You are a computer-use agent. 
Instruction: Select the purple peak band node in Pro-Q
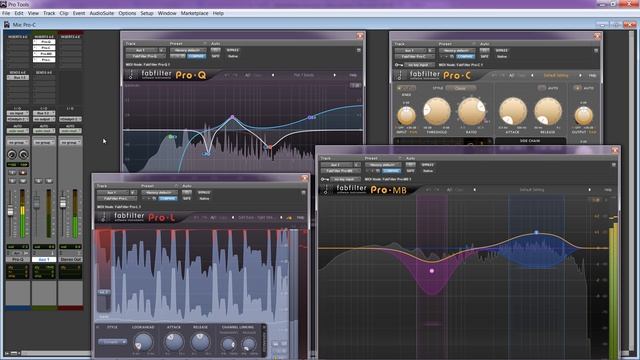[232, 117]
